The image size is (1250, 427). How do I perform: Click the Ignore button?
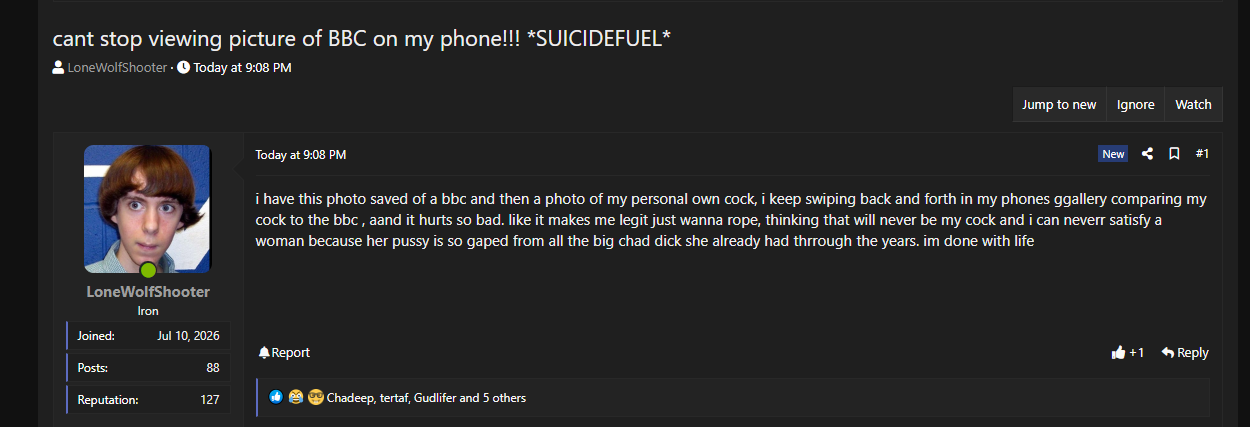(x=1135, y=104)
